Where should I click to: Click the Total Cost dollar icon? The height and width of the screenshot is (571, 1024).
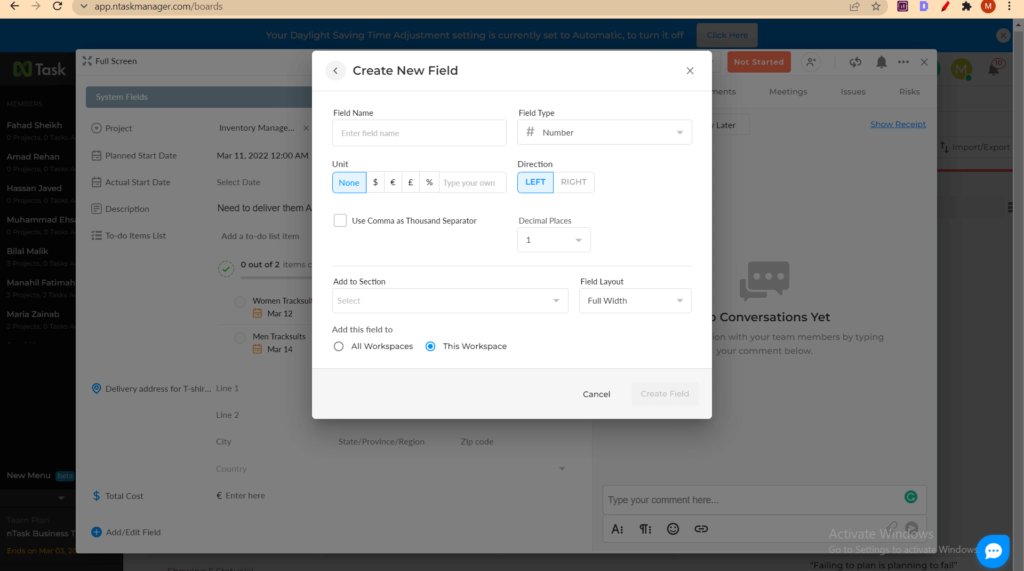(x=97, y=496)
